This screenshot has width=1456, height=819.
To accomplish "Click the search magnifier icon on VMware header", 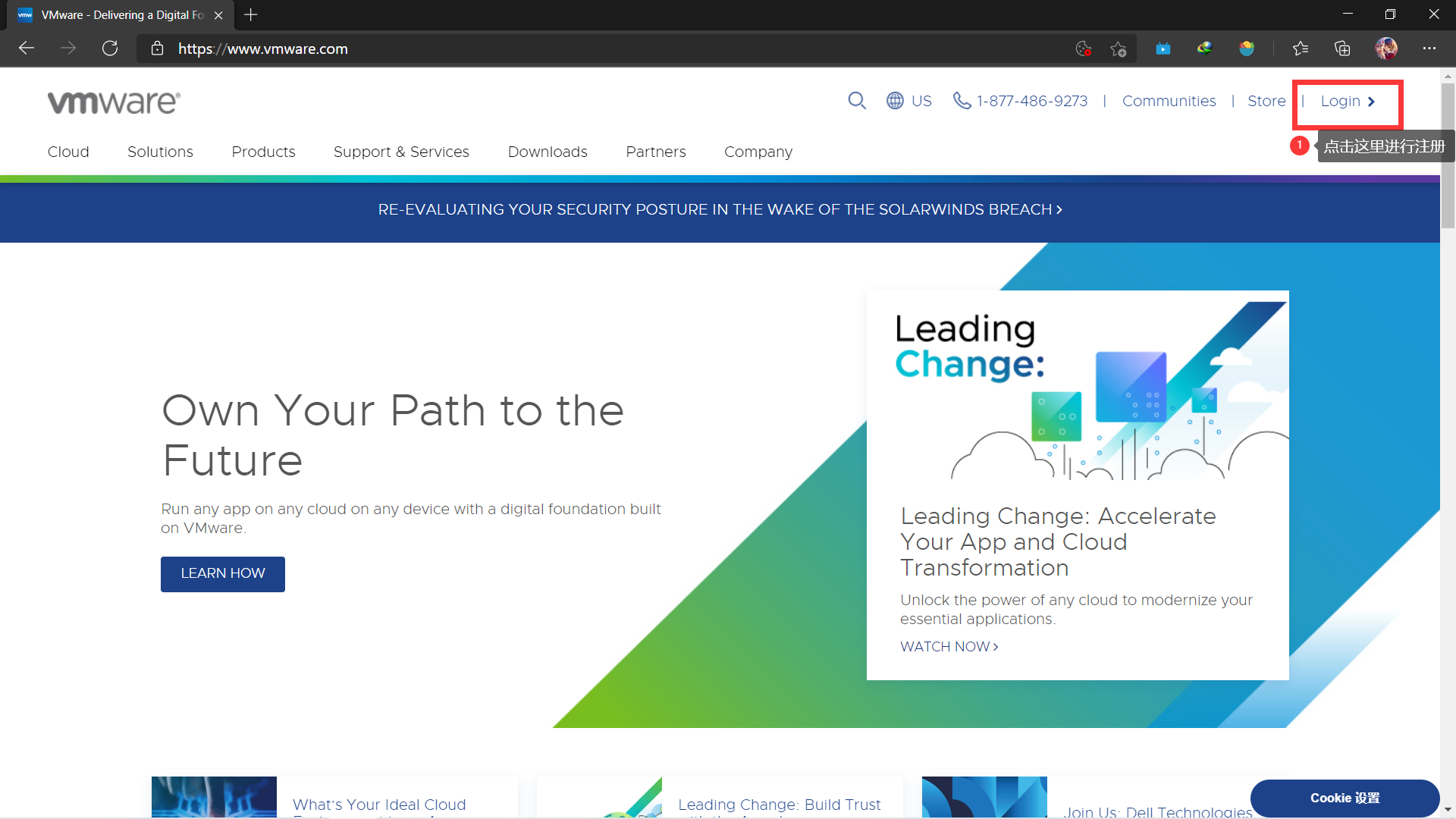I will 857,101.
